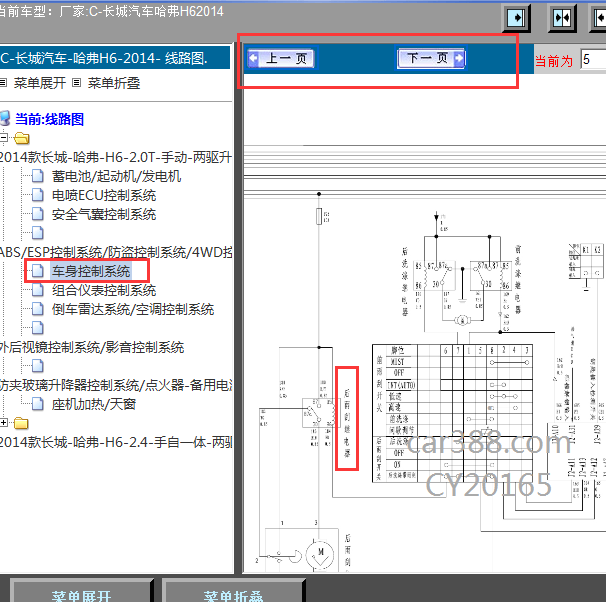606x602 pixels.
Task: Open the 2.0T open folder icon
Action: pyautogui.click(x=22, y=138)
